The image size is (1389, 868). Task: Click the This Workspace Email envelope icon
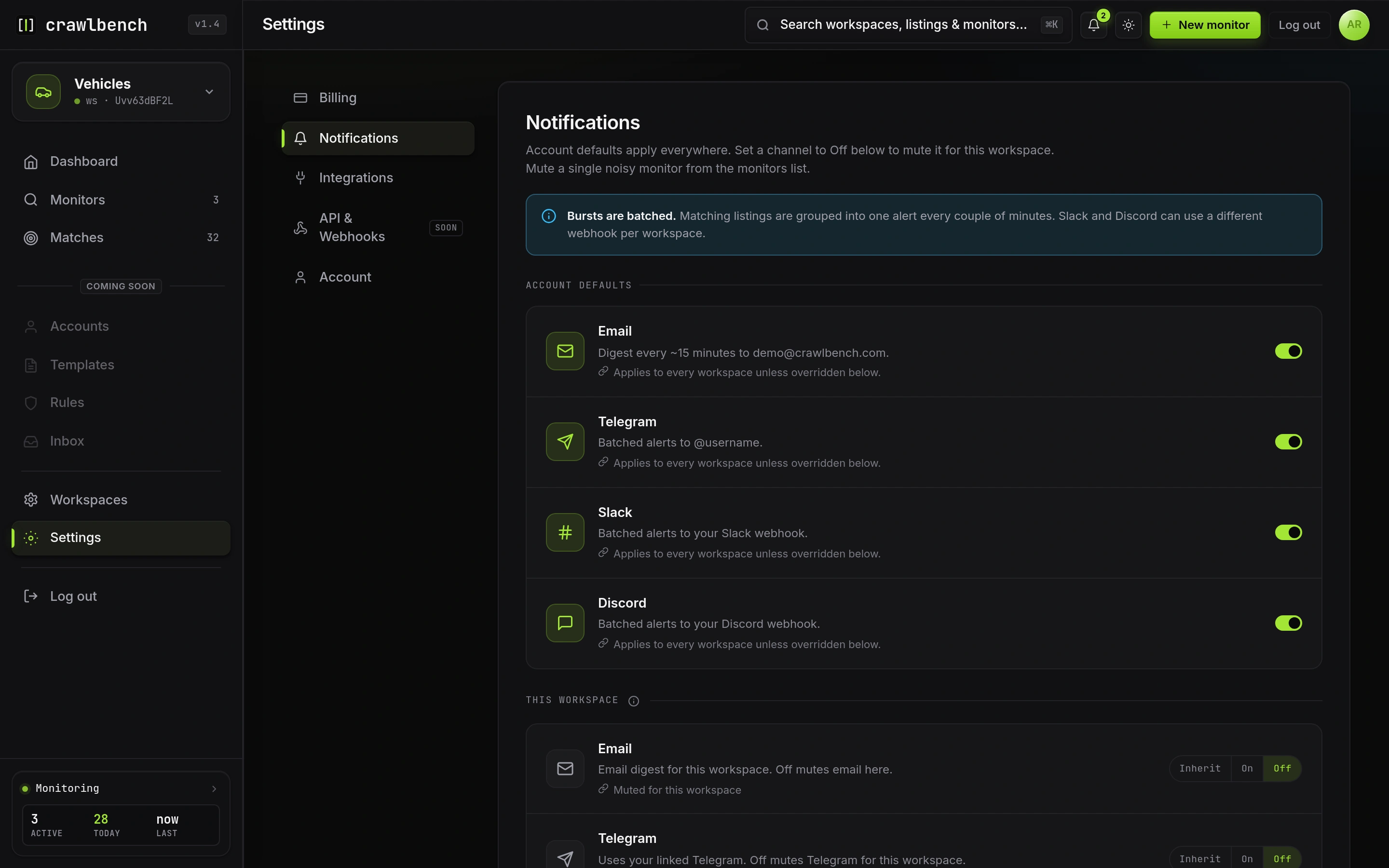point(565,768)
